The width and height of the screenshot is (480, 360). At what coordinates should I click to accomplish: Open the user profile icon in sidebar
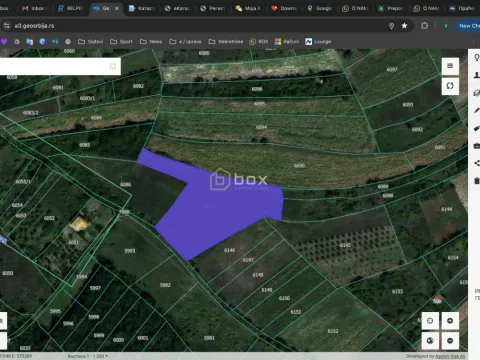[x=477, y=75]
